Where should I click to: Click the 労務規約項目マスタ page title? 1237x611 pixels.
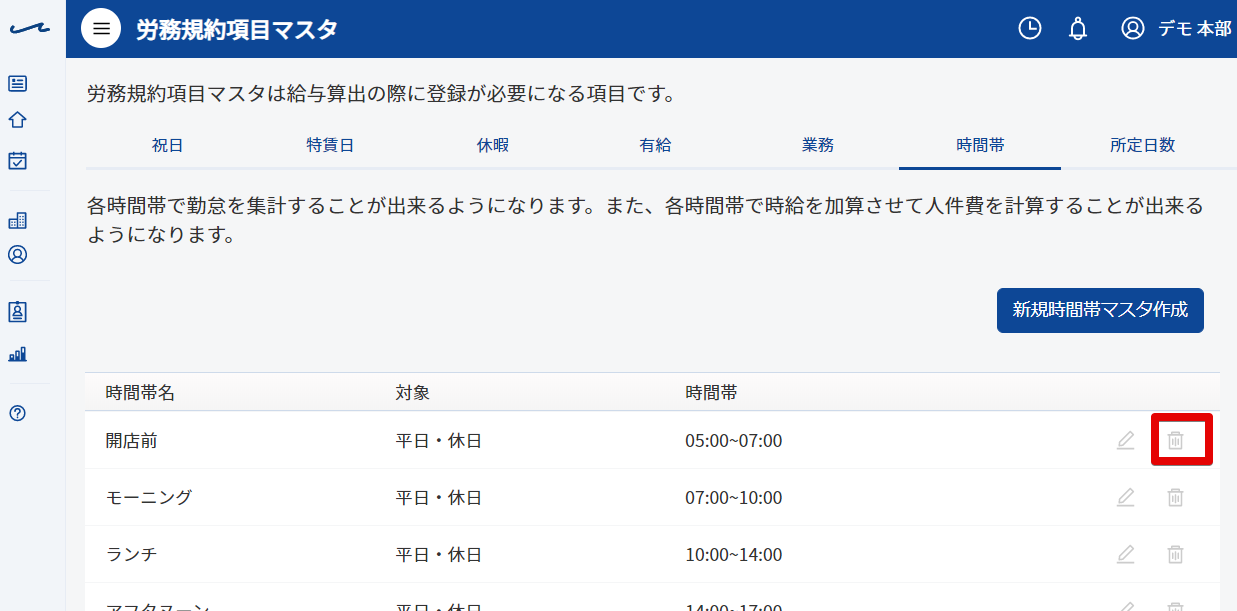(x=237, y=29)
